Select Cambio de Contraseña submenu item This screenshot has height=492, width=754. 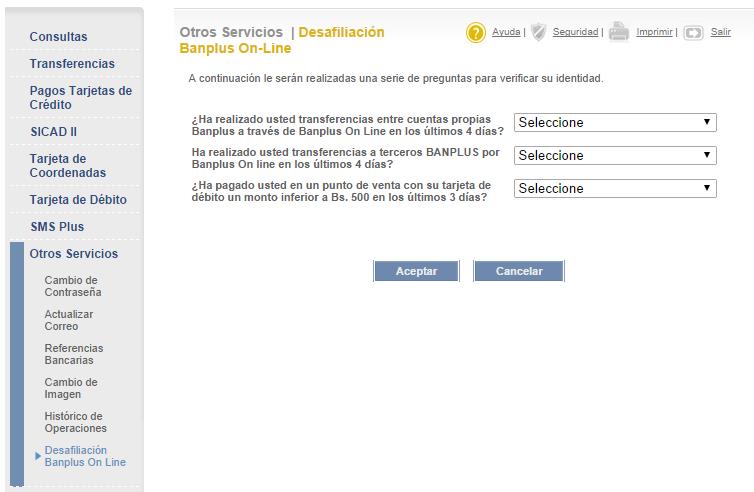[x=73, y=286]
